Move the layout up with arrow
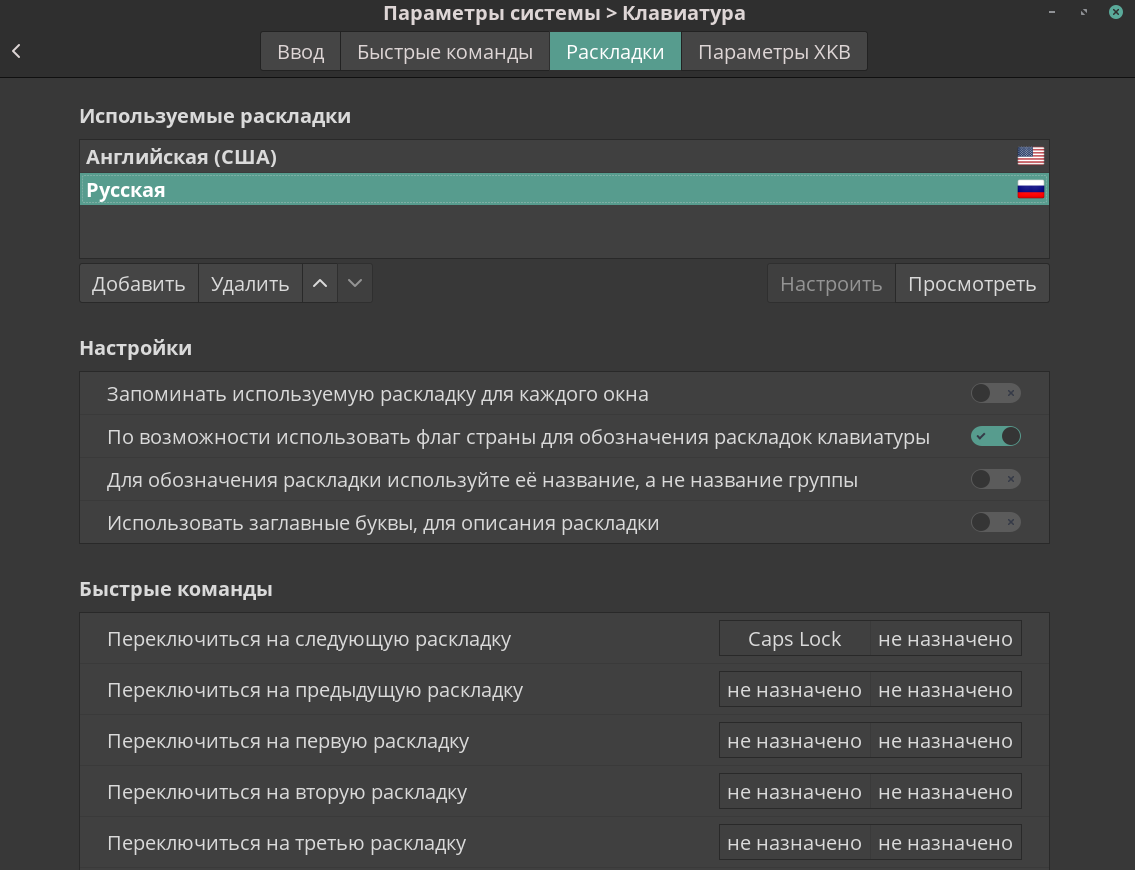1135x870 pixels. pyautogui.click(x=320, y=284)
